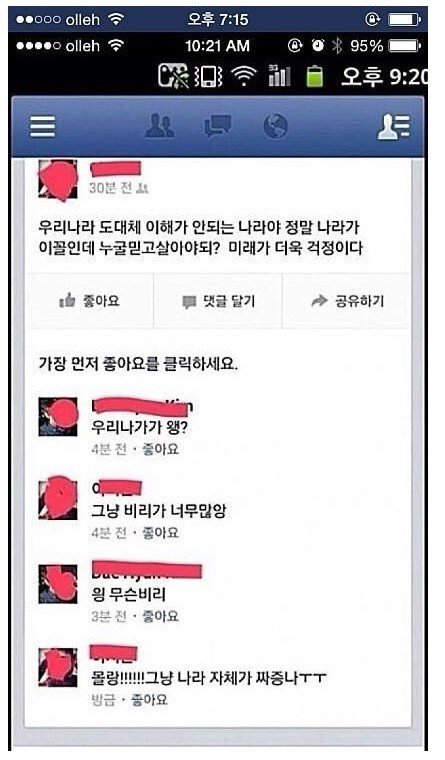
Task: Tap the thumbs-up 좋아요 button on post
Action: (x=90, y=301)
